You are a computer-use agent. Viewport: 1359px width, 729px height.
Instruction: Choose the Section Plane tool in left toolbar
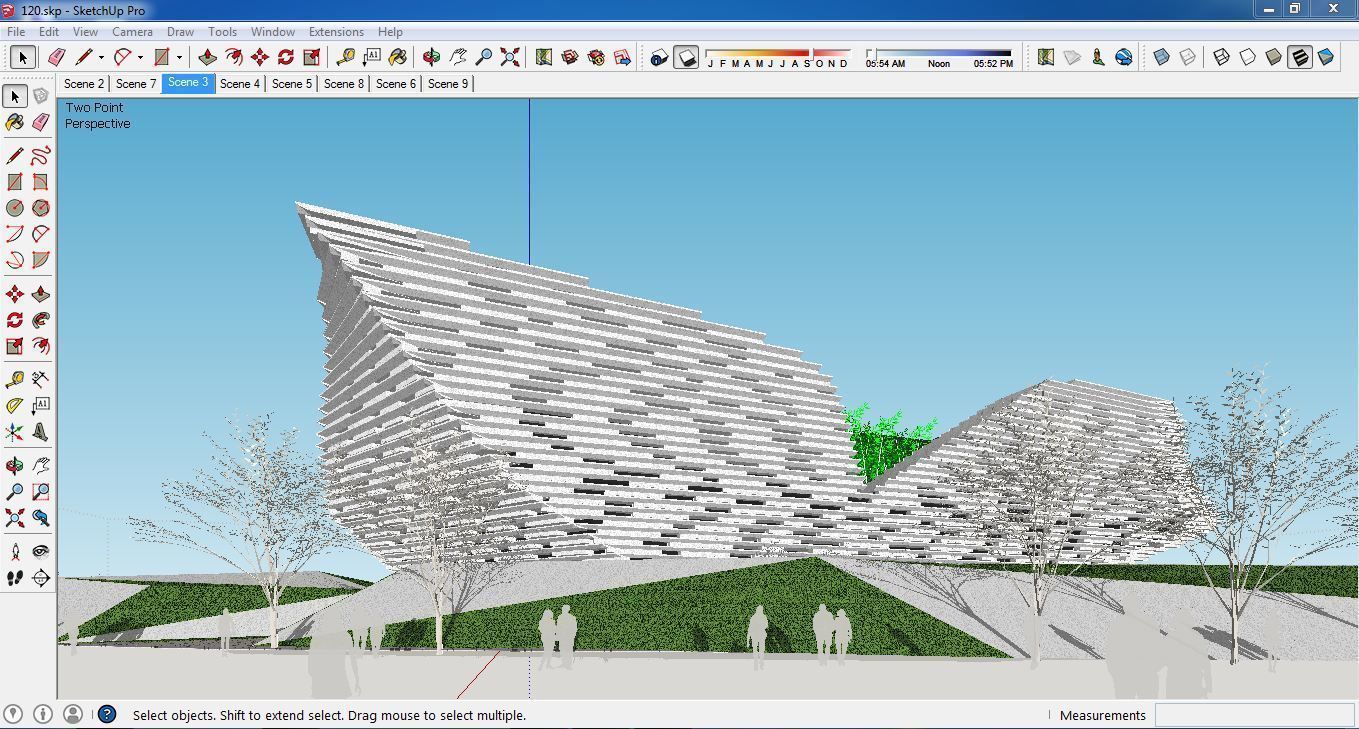(40, 577)
